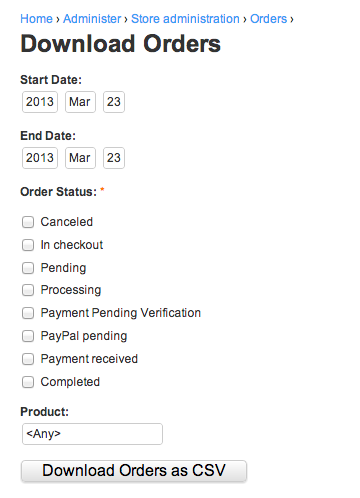The width and height of the screenshot is (360, 498).
Task: Enable the In checkout checkbox
Action: [x=28, y=245]
